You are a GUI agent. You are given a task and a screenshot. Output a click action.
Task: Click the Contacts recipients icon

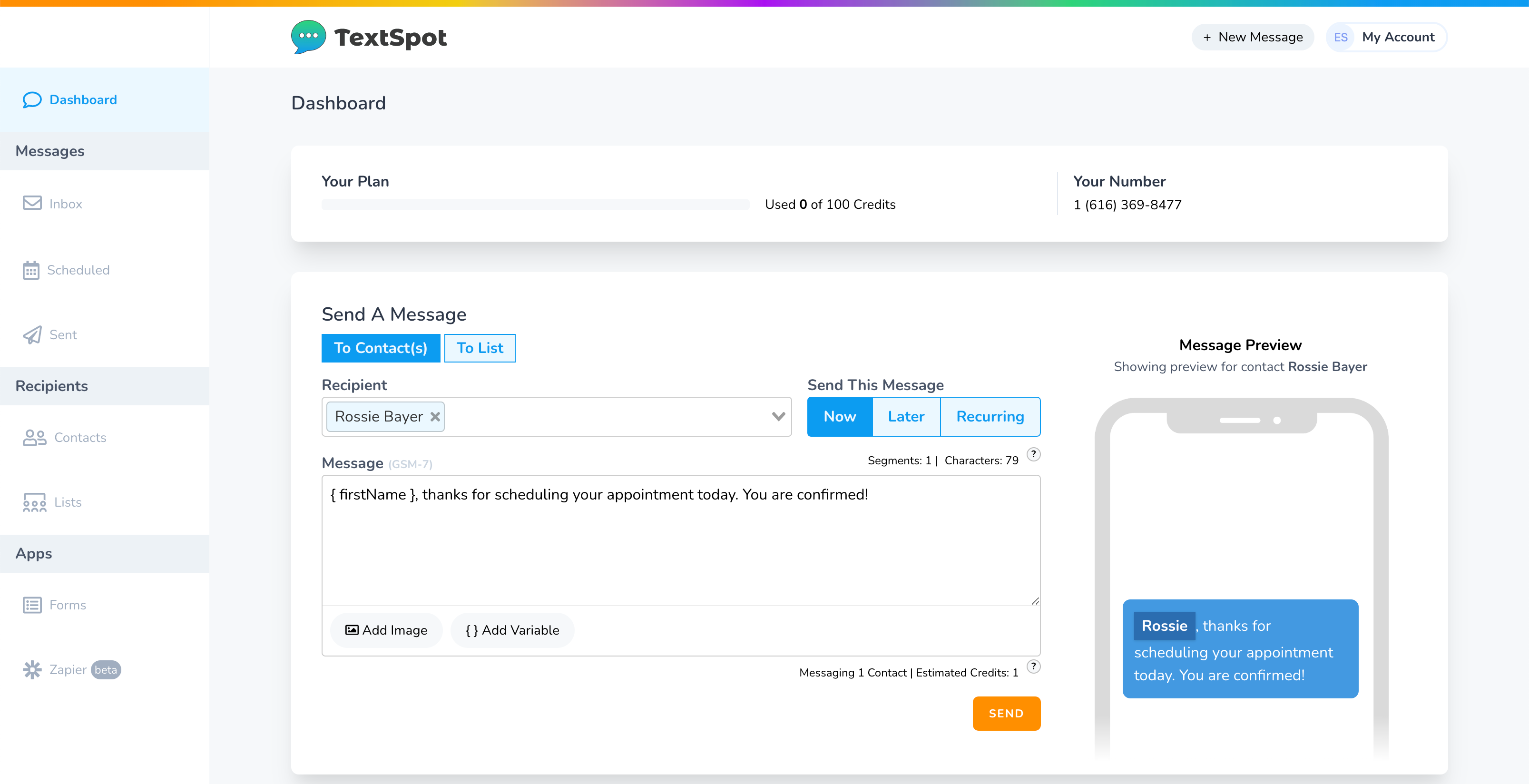pyautogui.click(x=34, y=437)
